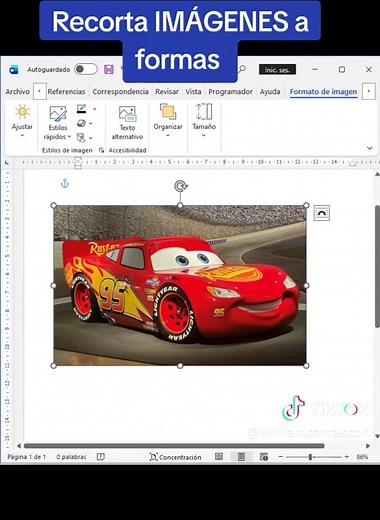Click the ribbon tabs left arrow
This screenshot has width=380, height=520.
click(x=40, y=91)
